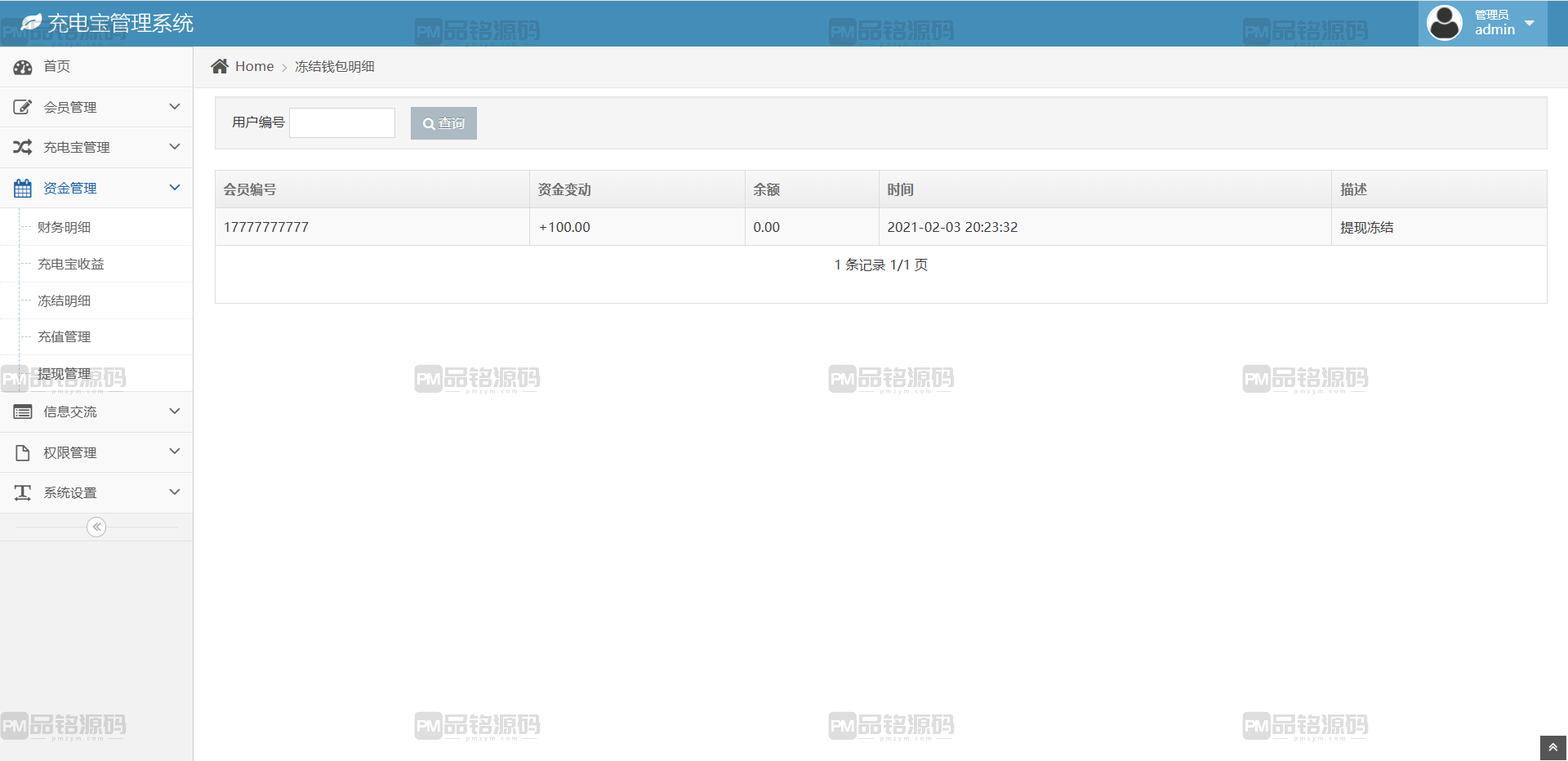1568x761 pixels.
Task: Click the calendar icon beside 资金管理
Action: pos(23,188)
